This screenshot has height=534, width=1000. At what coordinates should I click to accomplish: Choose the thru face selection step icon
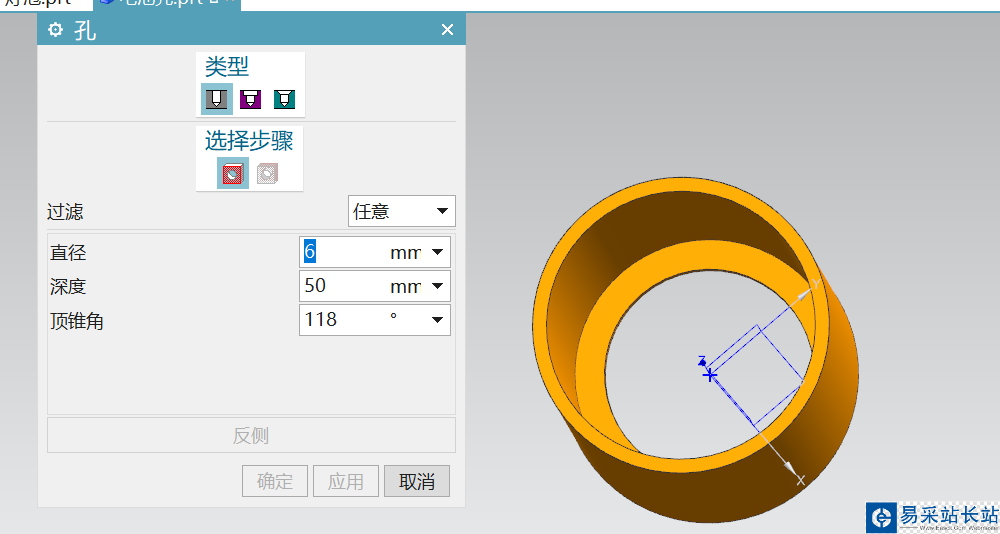click(267, 173)
